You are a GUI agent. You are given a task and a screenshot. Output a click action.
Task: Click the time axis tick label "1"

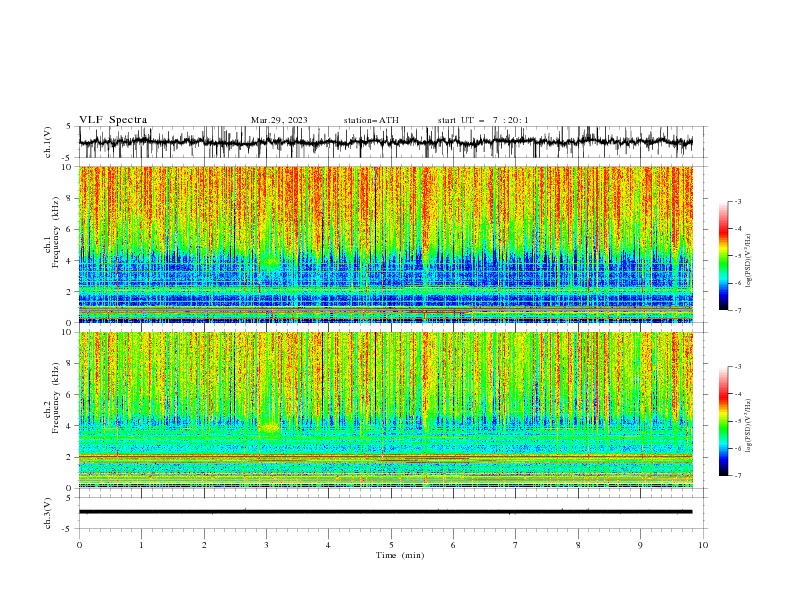(141, 545)
